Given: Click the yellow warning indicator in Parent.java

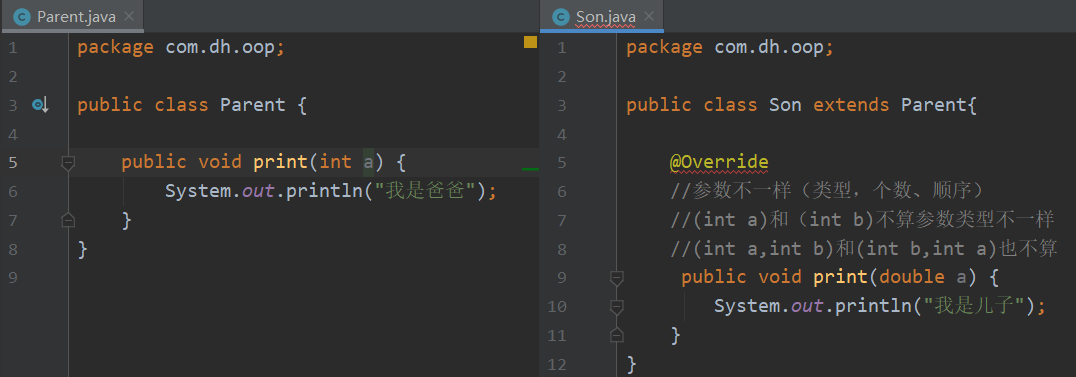Looking at the screenshot, I should point(530,43).
